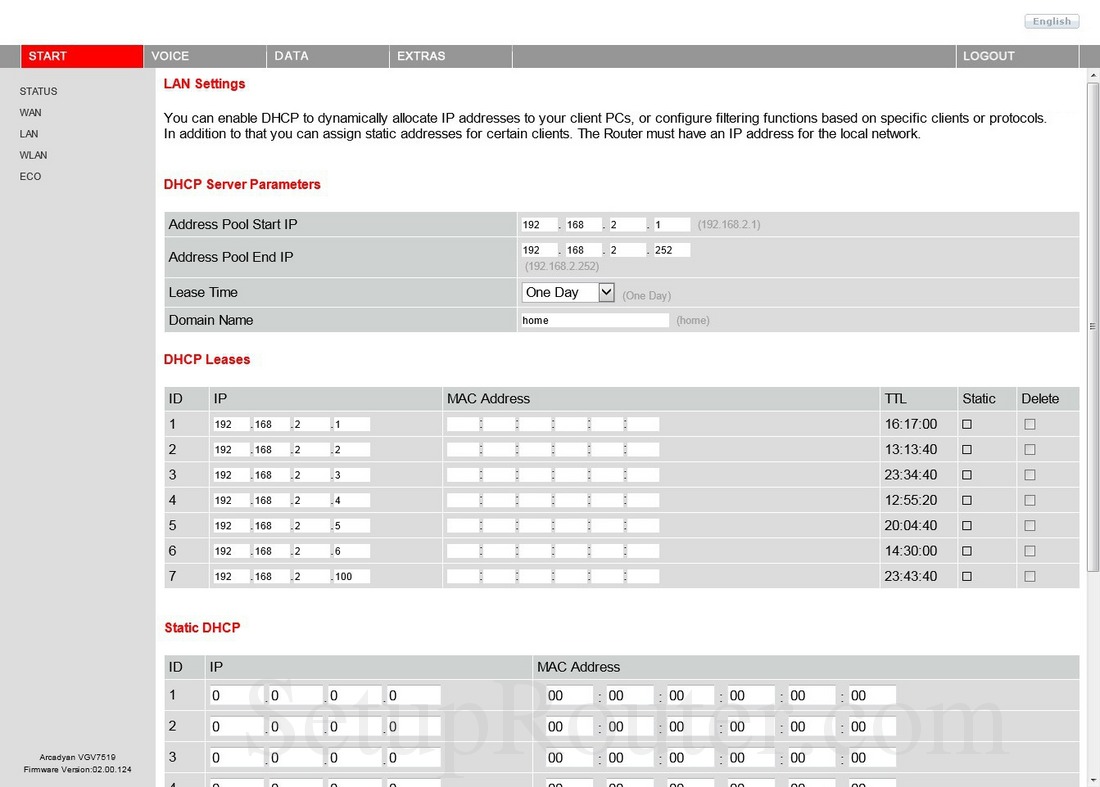Image resolution: width=1100 pixels, height=787 pixels.
Task: Open the EXTRAS tab
Action: (450, 56)
